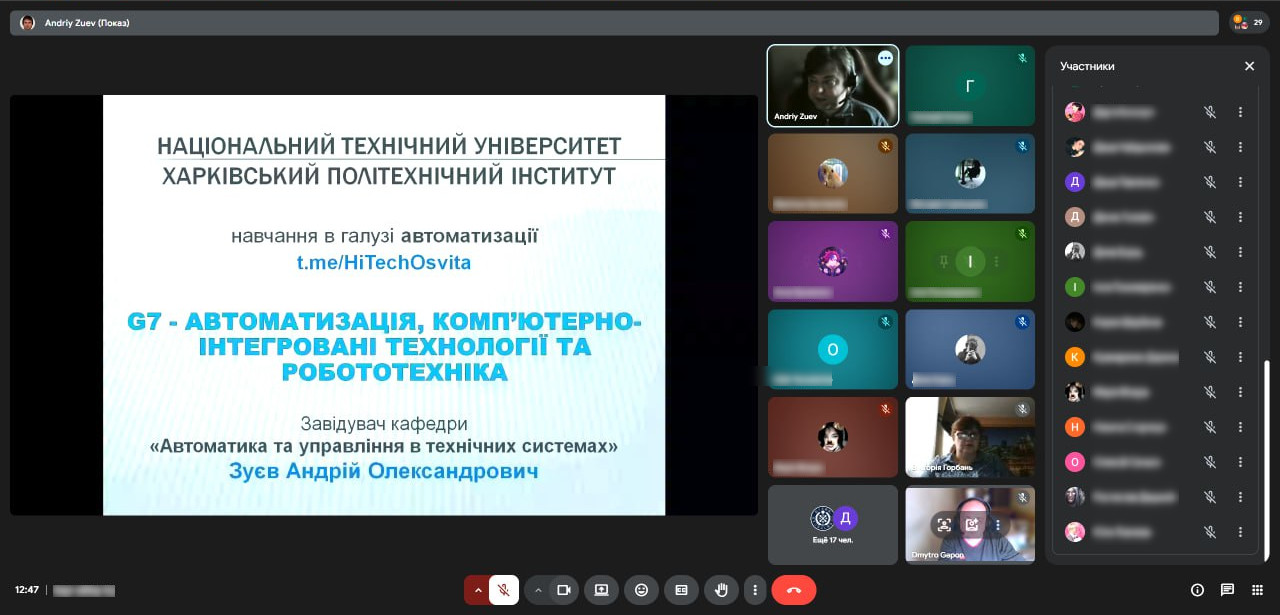Viewport: 1280px width, 615px height.
Task: Click presenter avatar in top bar
Action: click(28, 22)
